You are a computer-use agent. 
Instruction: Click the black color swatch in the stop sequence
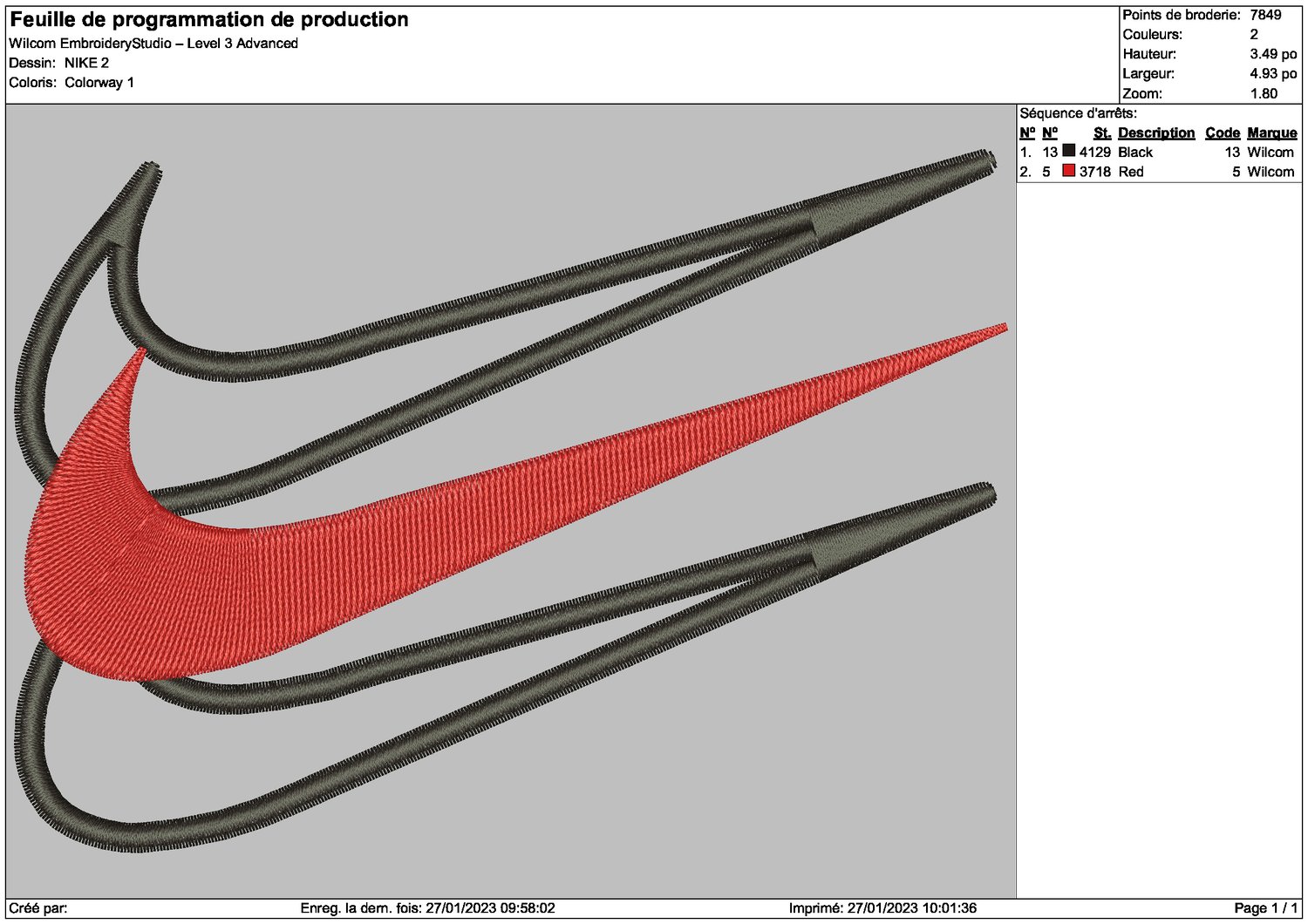point(1068,151)
